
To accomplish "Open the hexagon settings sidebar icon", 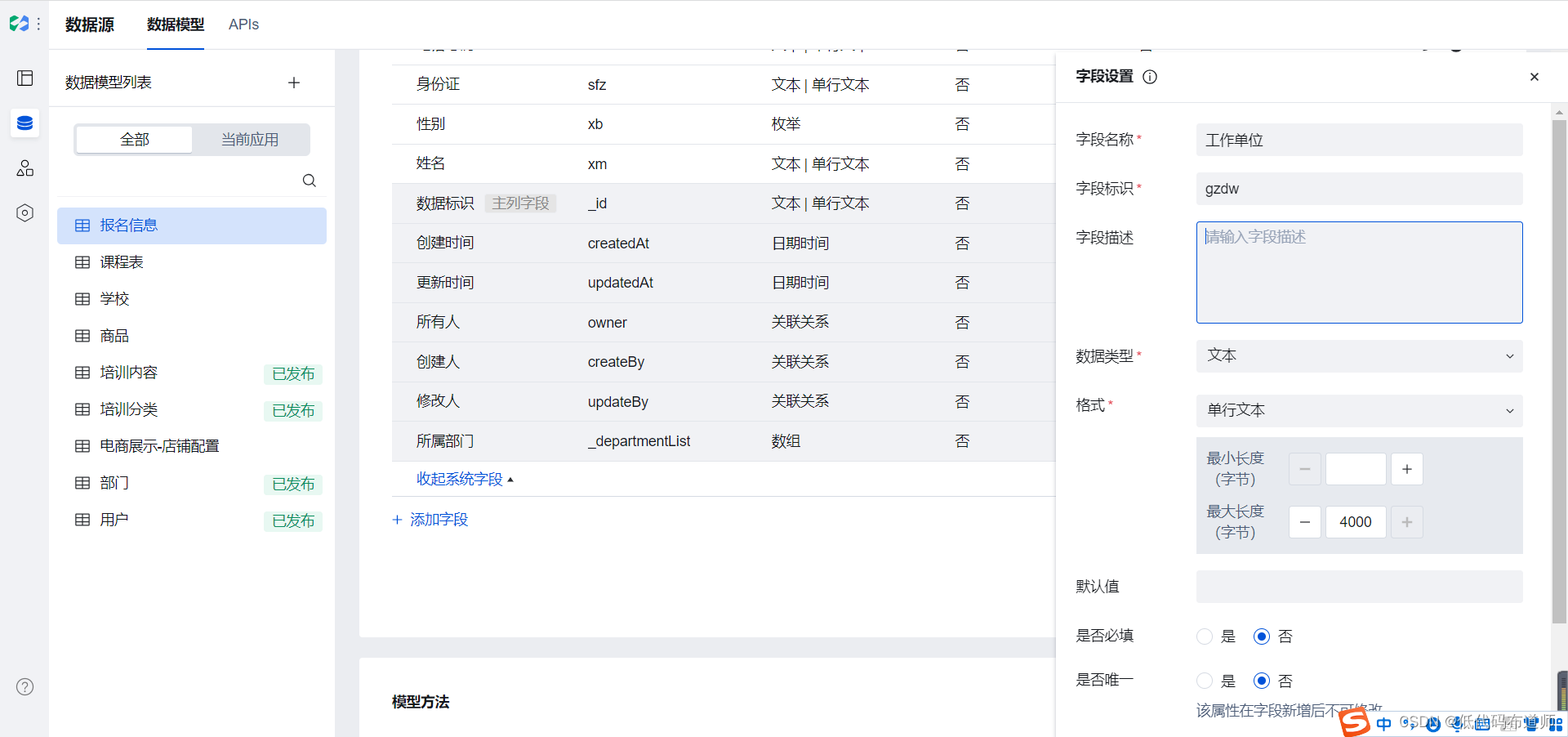I will click(25, 213).
